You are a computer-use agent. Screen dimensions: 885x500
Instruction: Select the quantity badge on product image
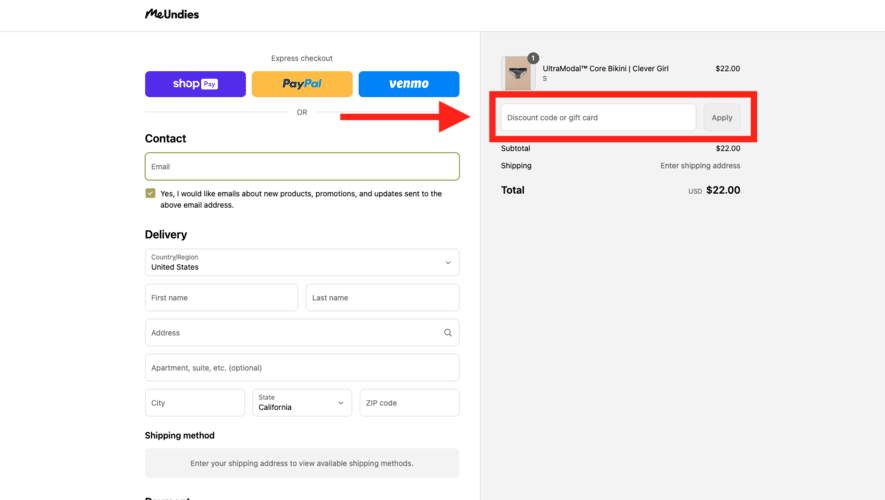(x=533, y=58)
